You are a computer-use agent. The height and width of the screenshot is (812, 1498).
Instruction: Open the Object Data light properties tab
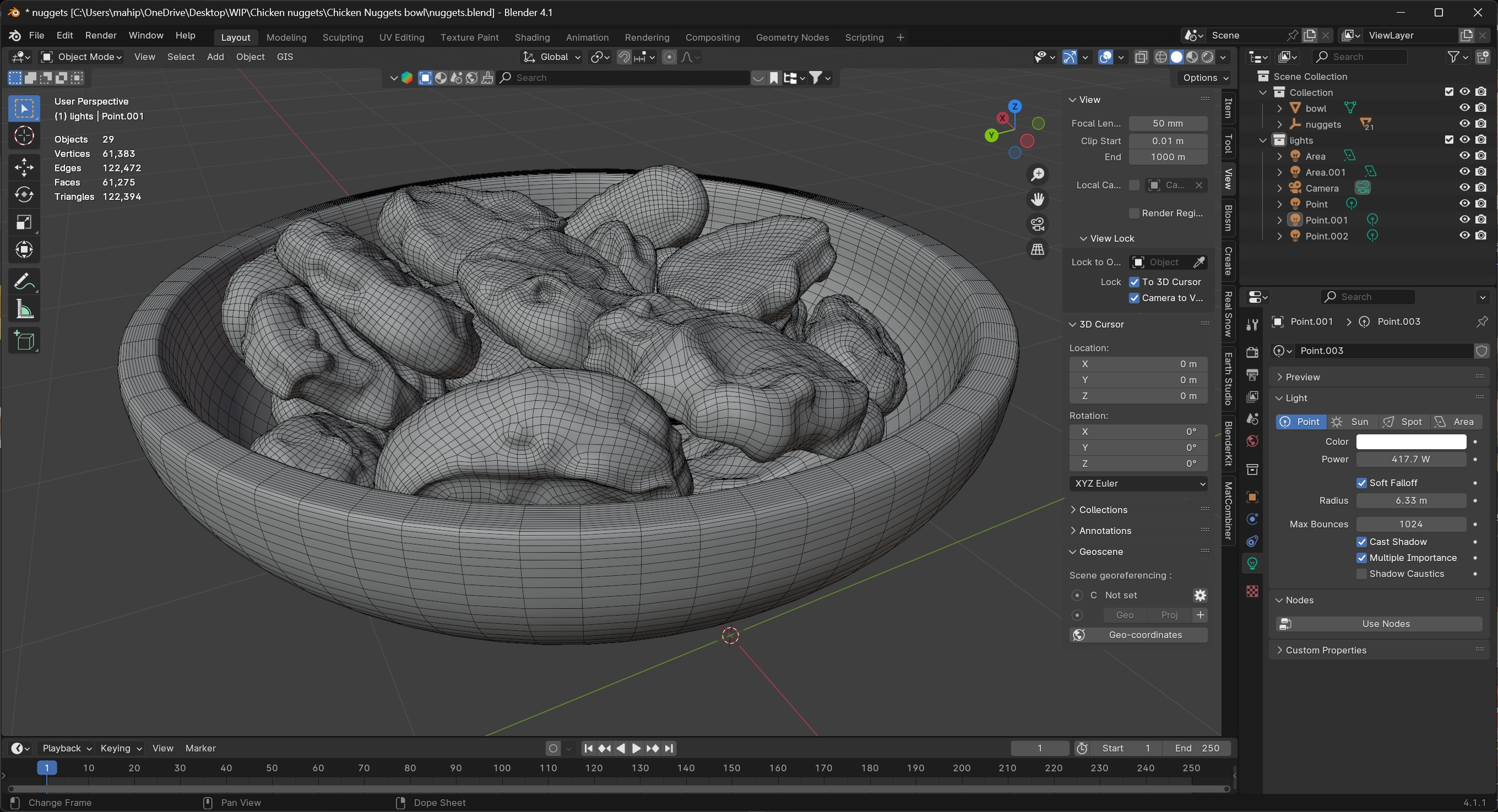1252,563
